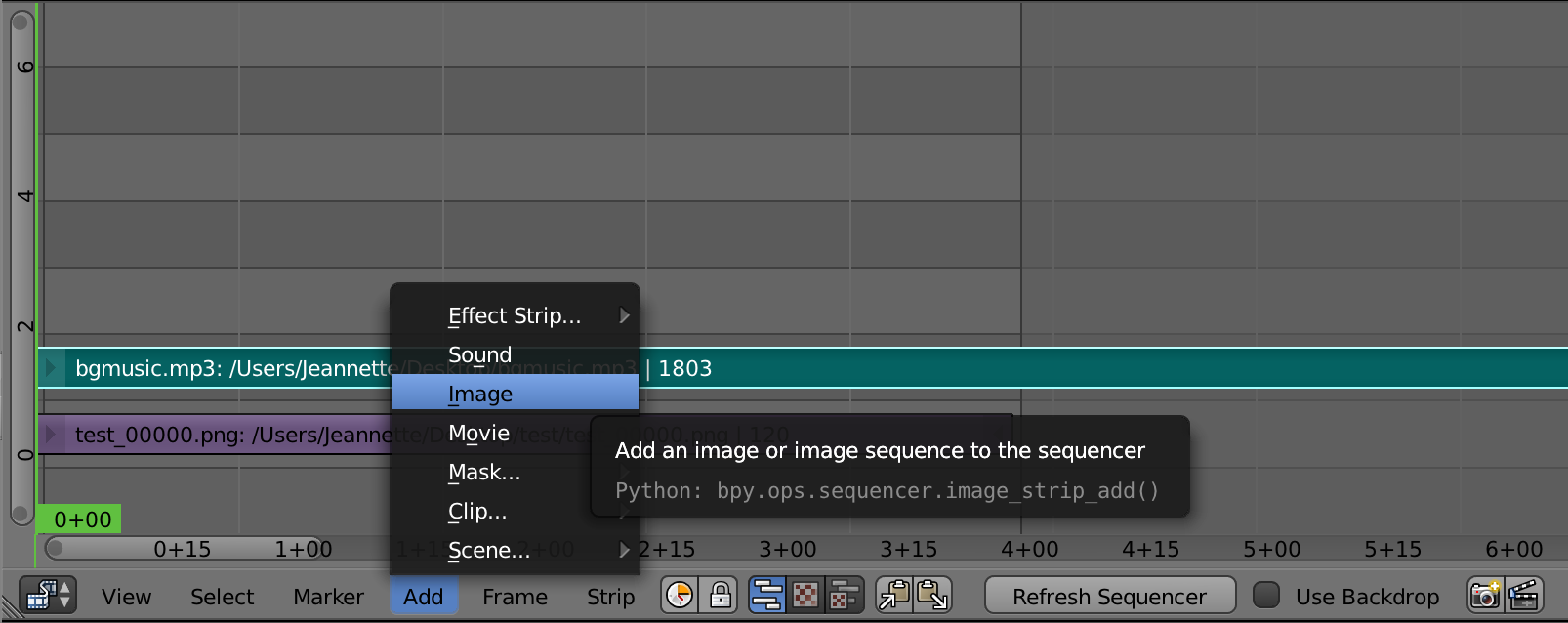
Task: Switch to Sequencer and Preview combined view
Action: pos(844,596)
